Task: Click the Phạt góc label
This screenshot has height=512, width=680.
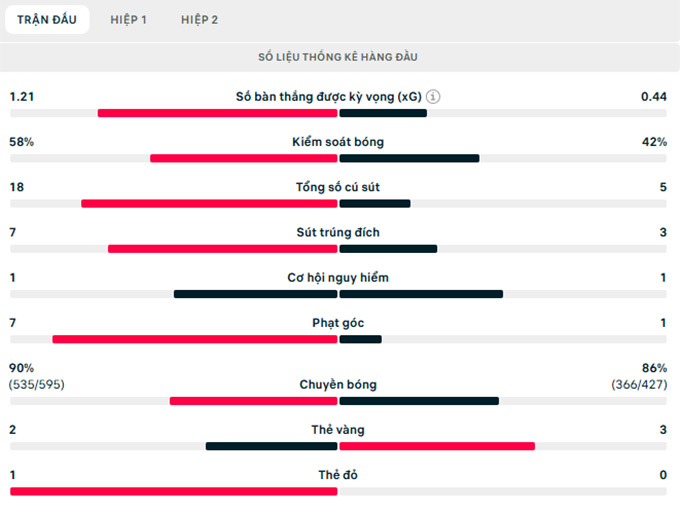Action: pos(338,323)
